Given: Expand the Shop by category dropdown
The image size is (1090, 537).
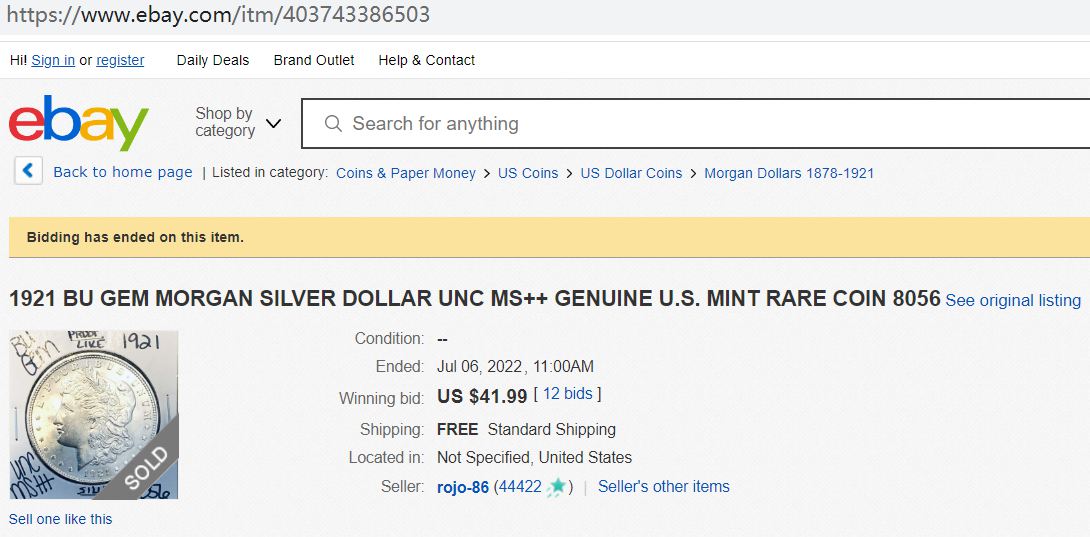Looking at the screenshot, I should point(238,123).
